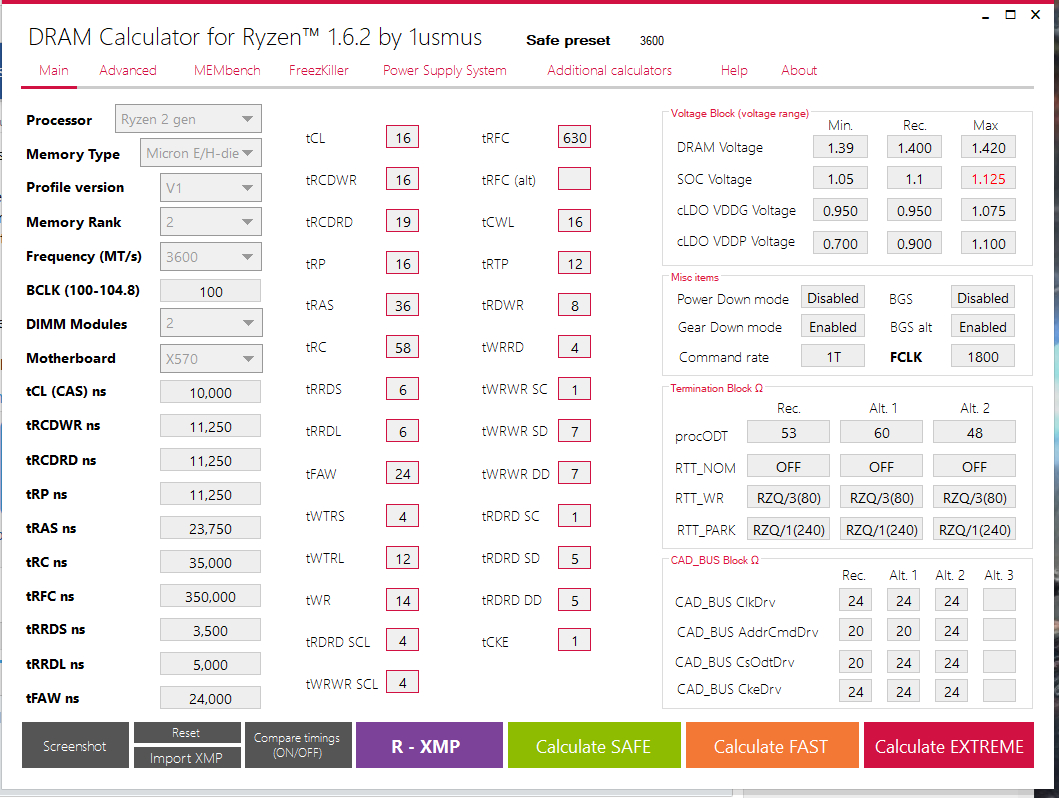Click Calculate EXTREME

click(x=949, y=745)
